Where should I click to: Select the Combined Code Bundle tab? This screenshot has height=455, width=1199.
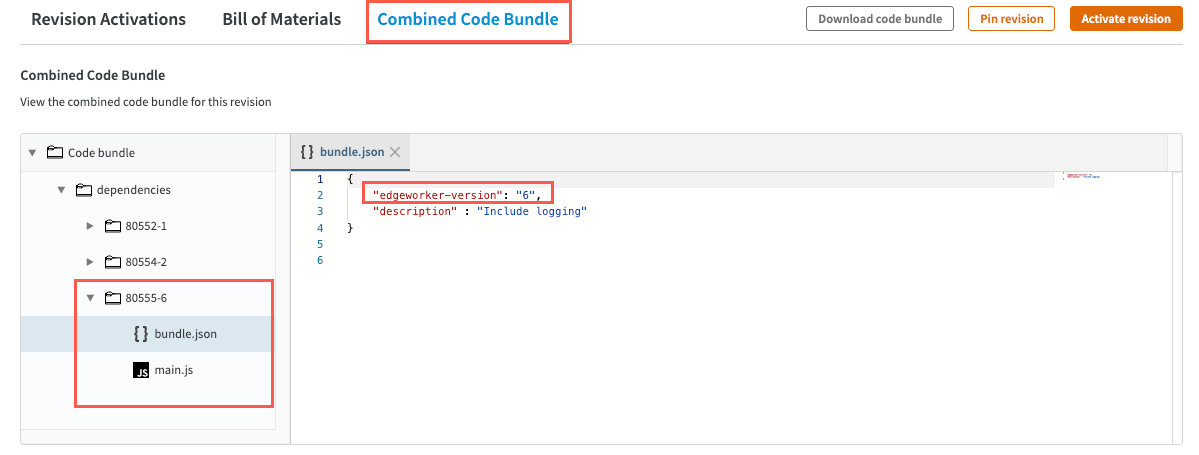pos(468,20)
